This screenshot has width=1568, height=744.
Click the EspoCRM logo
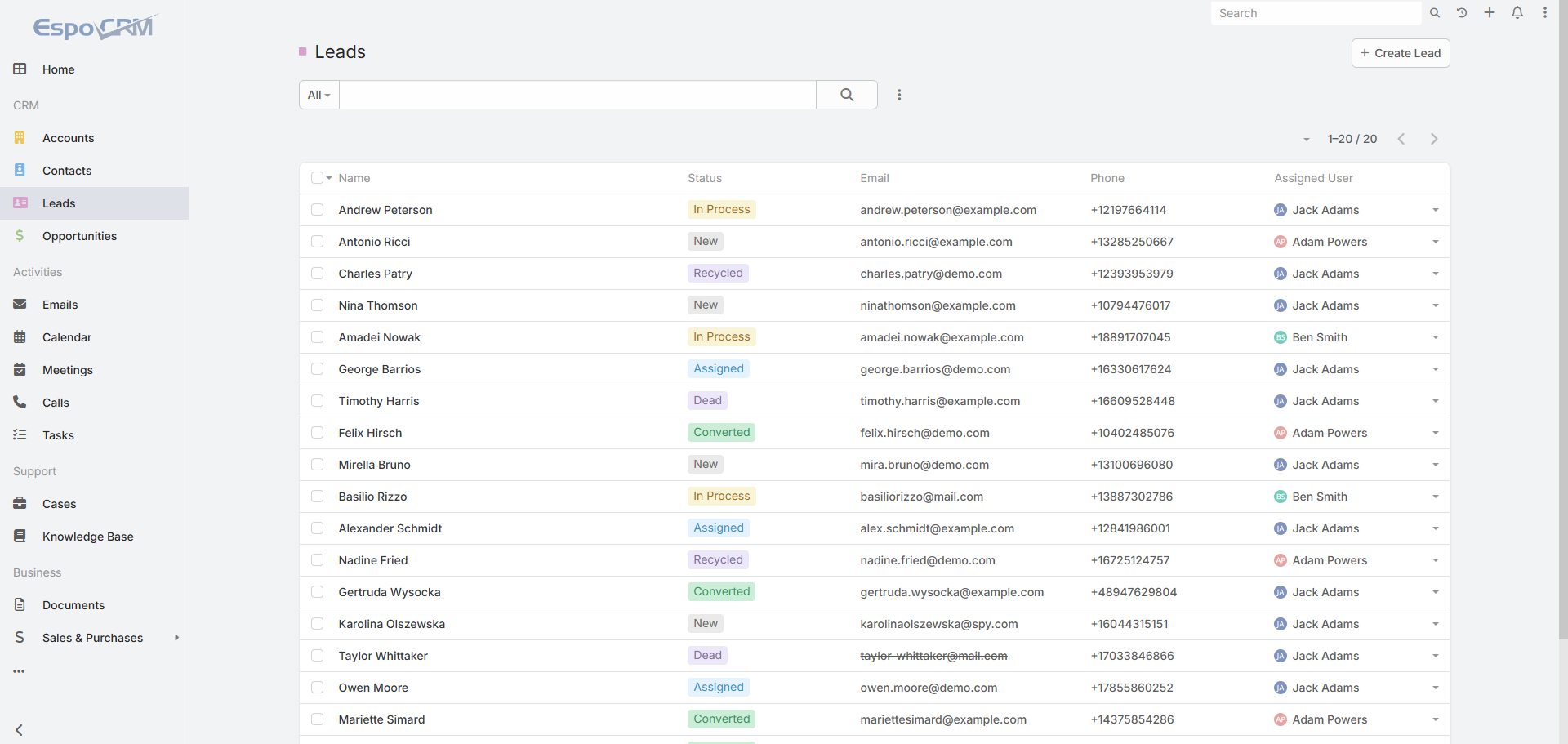pyautogui.click(x=94, y=28)
